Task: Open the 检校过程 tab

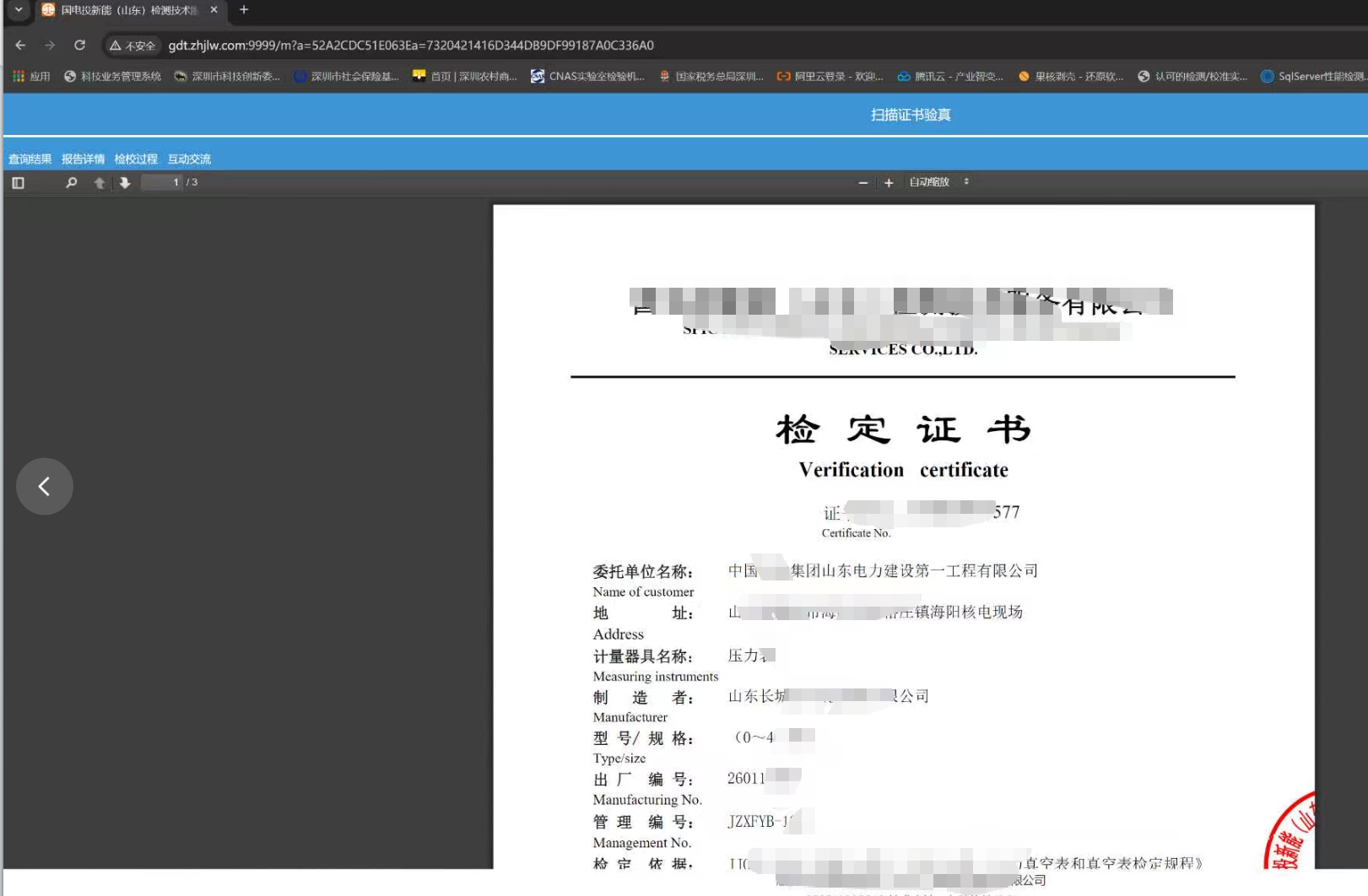Action: click(136, 159)
